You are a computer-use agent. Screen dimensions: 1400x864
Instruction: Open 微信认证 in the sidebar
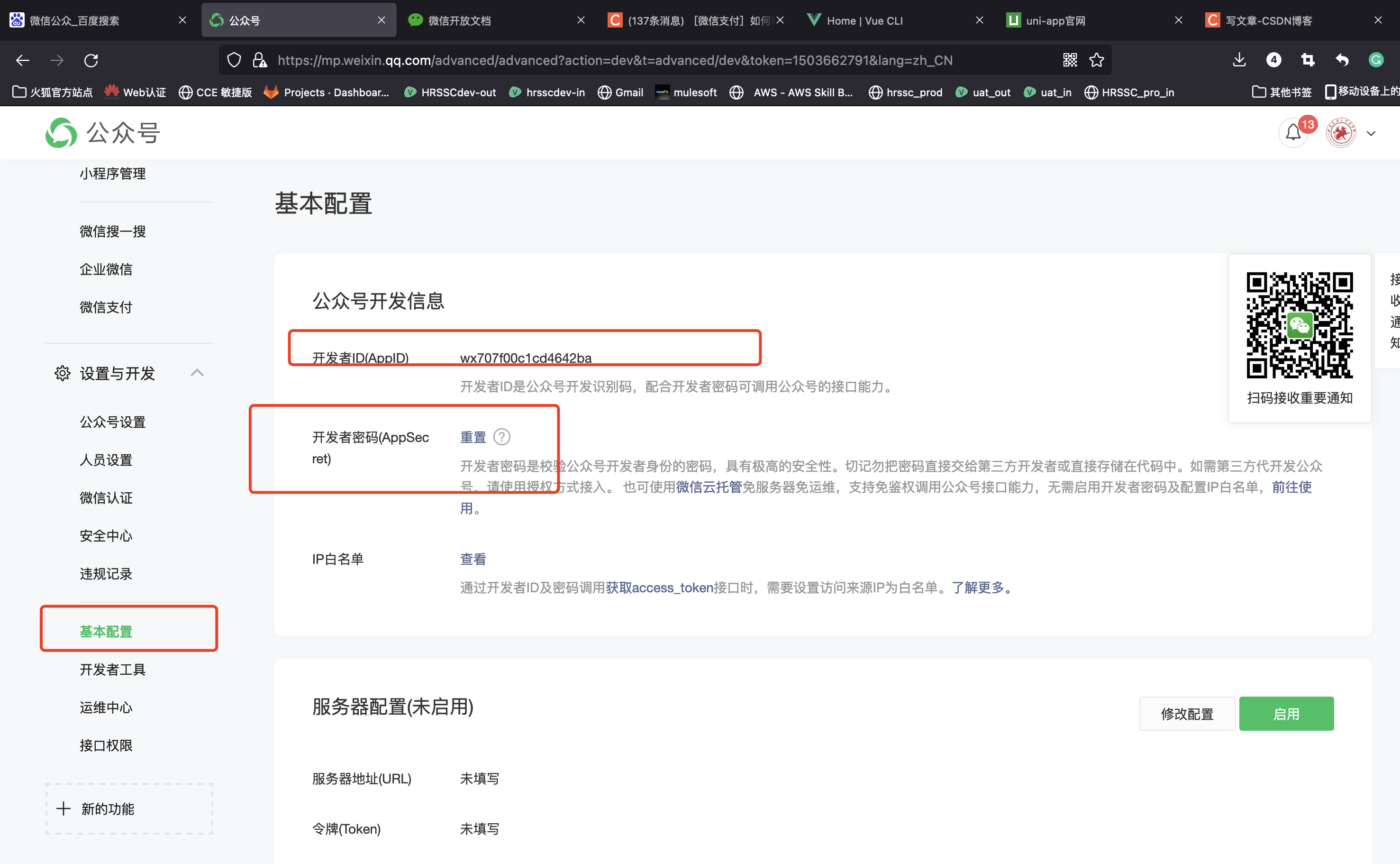pyautogui.click(x=106, y=498)
